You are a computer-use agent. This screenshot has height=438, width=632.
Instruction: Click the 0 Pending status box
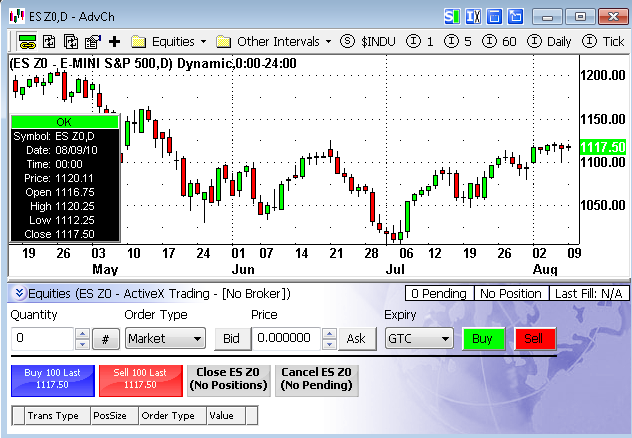click(x=439, y=293)
